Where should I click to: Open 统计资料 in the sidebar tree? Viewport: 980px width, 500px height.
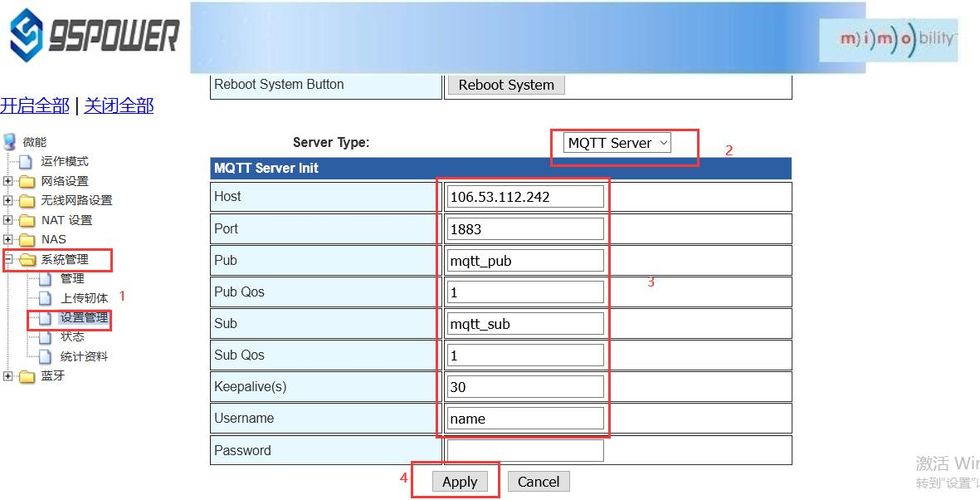point(83,356)
